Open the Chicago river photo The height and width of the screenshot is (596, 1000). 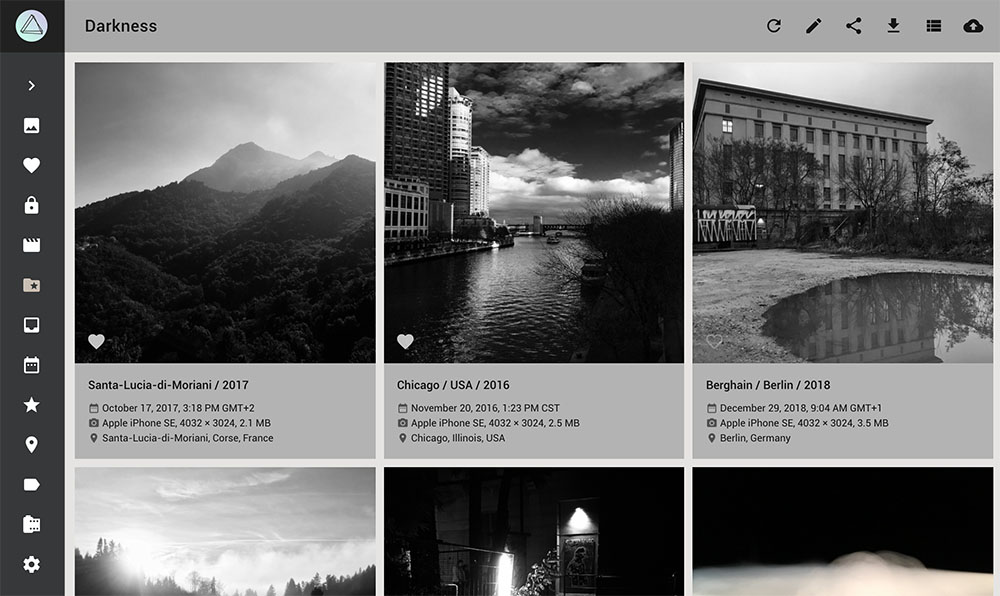pos(534,212)
